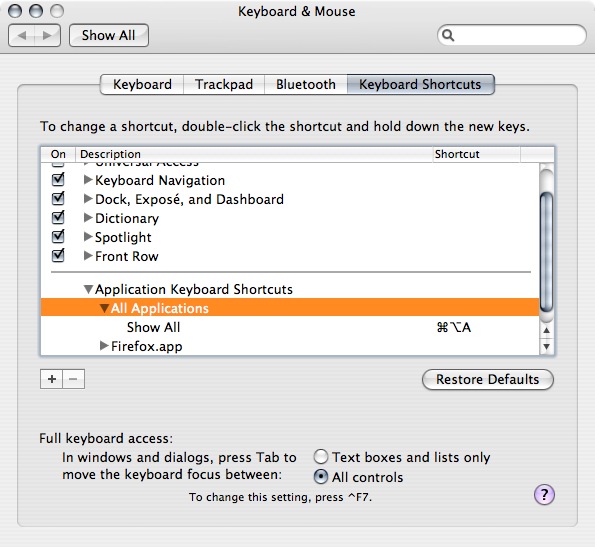This screenshot has width=595, height=547.
Task: Expand the Dictionary group
Action: pos(88,217)
